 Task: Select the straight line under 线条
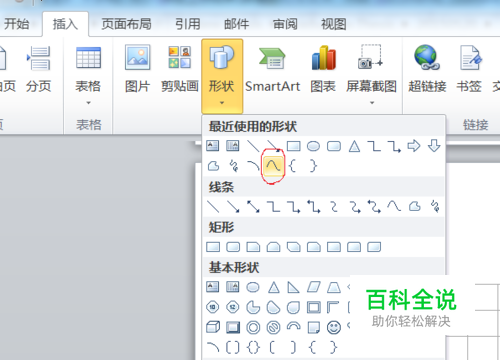click(x=213, y=207)
